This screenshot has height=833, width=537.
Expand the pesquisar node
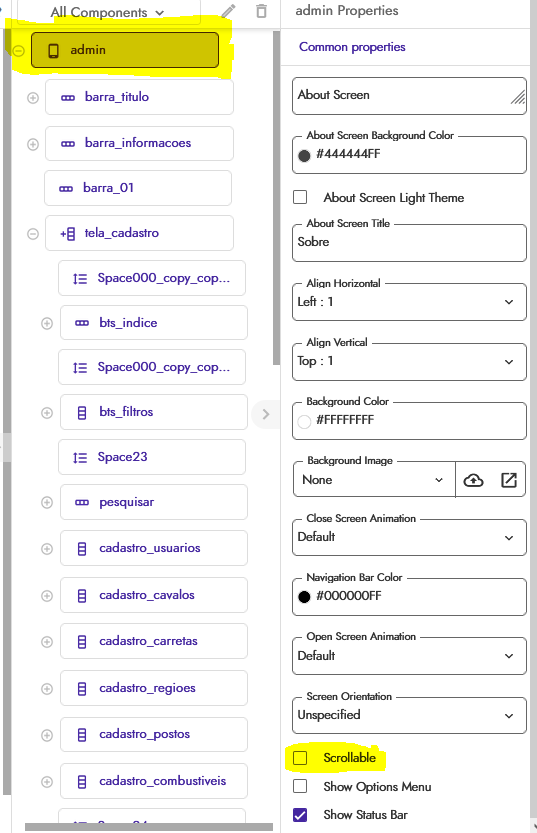[x=47, y=503]
